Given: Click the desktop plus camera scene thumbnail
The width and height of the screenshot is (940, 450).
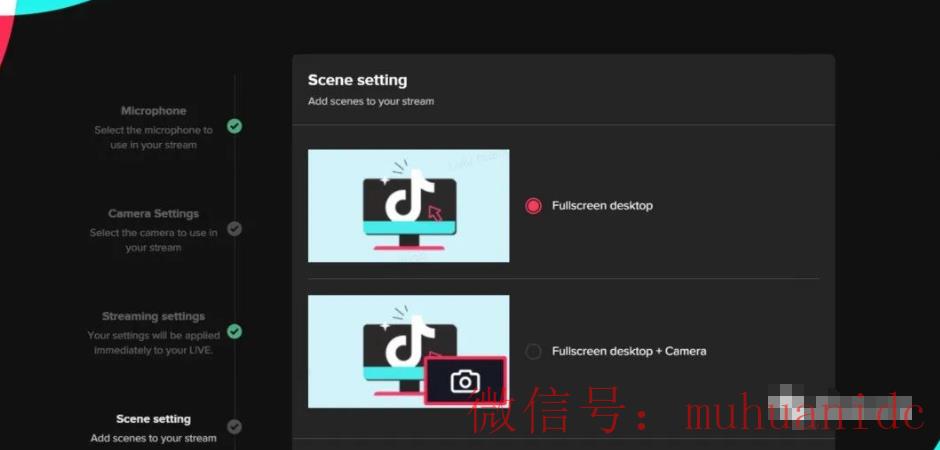Looking at the screenshot, I should point(408,351).
